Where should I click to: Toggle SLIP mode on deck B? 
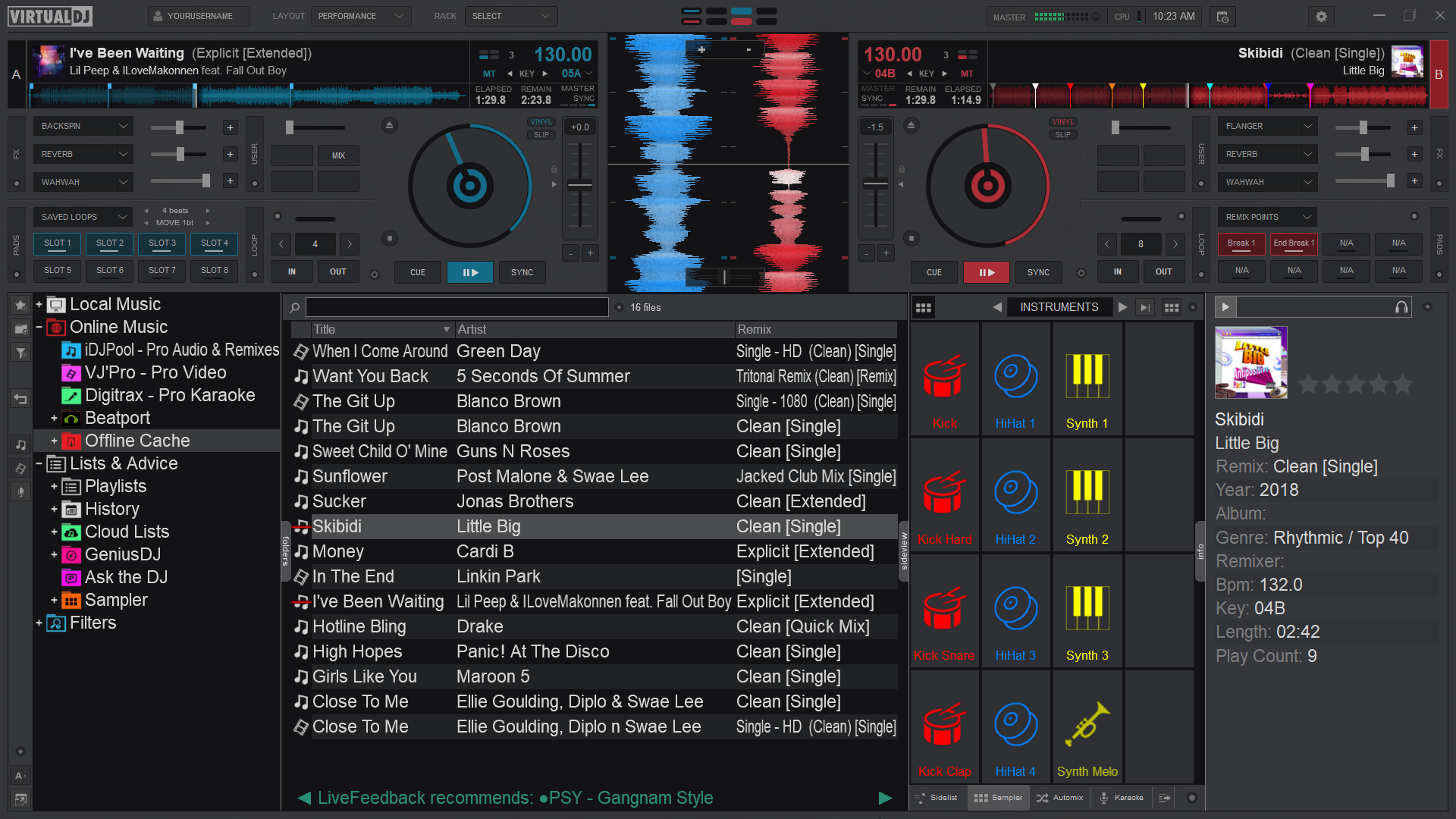point(1062,135)
